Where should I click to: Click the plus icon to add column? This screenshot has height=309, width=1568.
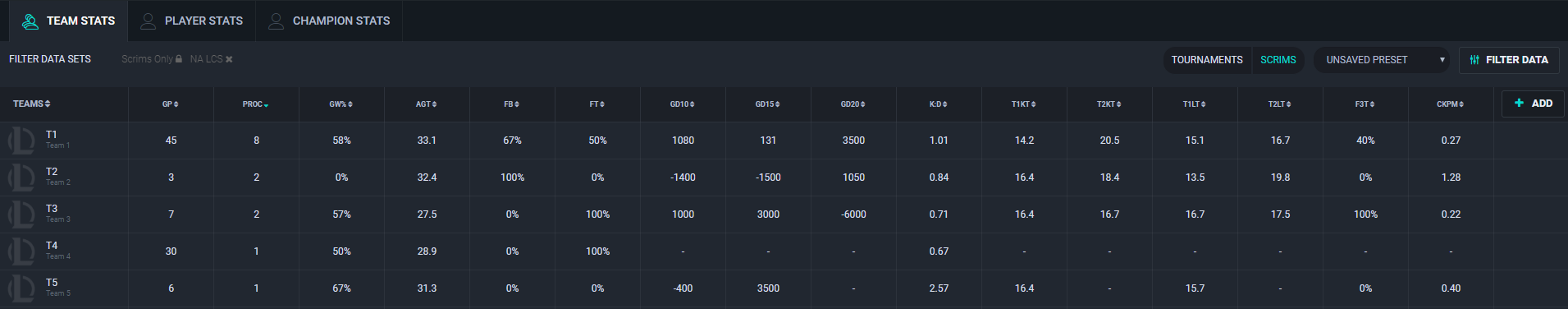click(x=1519, y=103)
